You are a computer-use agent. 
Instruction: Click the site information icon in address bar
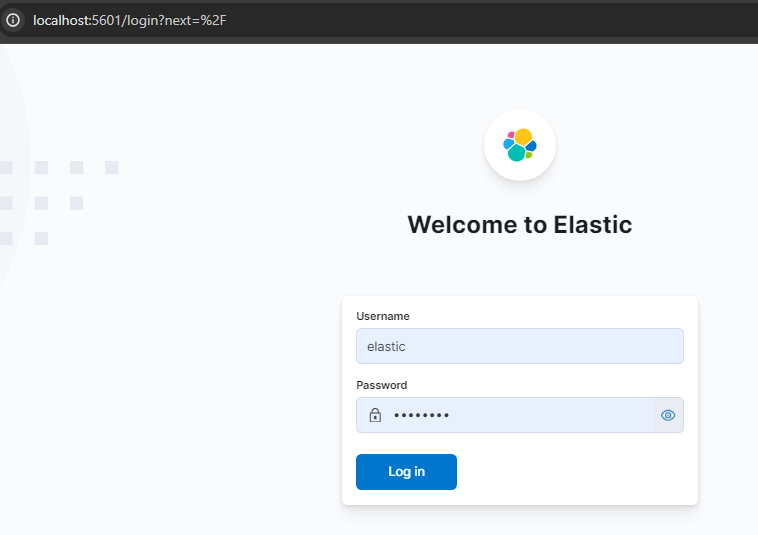click(x=13, y=20)
